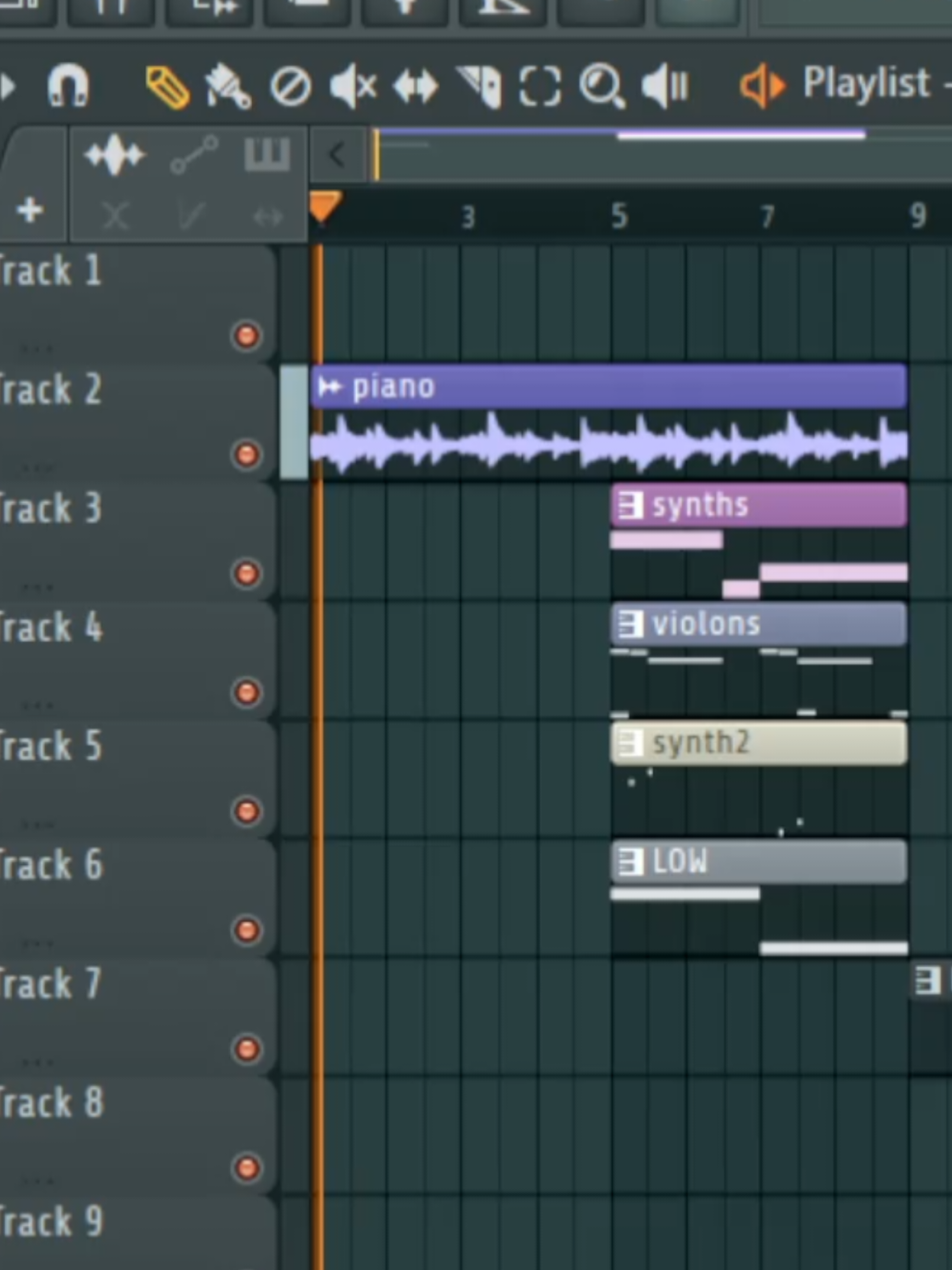The image size is (952, 1270).
Task: Click bar 5 on the timeline ruler
Action: [x=620, y=217]
